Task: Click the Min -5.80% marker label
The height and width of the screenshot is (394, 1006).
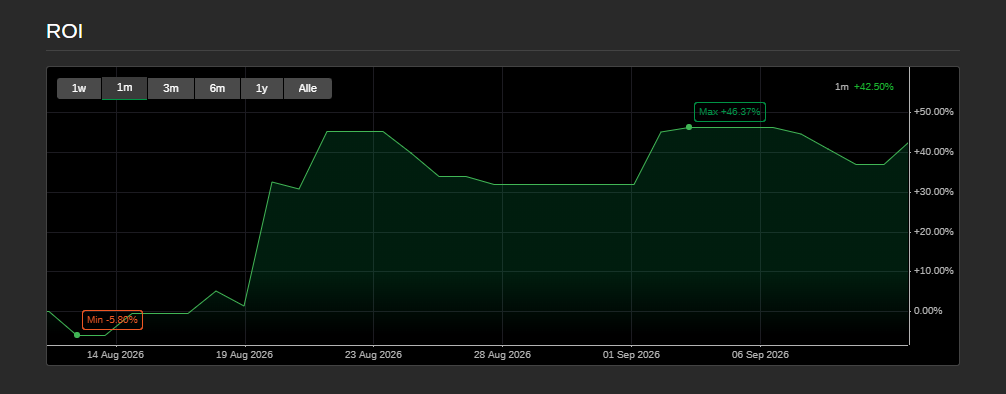Action: coord(112,320)
